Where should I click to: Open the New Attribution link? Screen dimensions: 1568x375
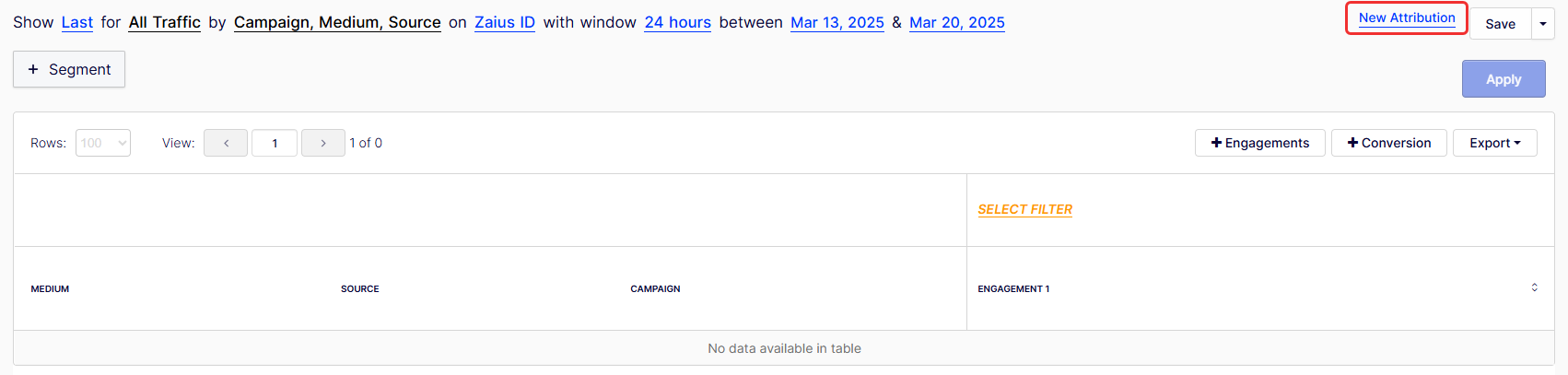point(1407,18)
